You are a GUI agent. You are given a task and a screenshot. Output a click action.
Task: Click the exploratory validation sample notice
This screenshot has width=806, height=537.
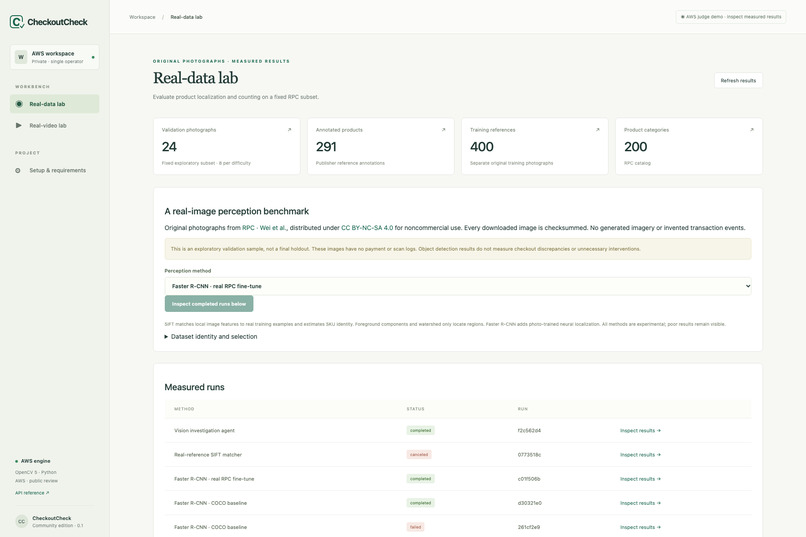pos(458,249)
